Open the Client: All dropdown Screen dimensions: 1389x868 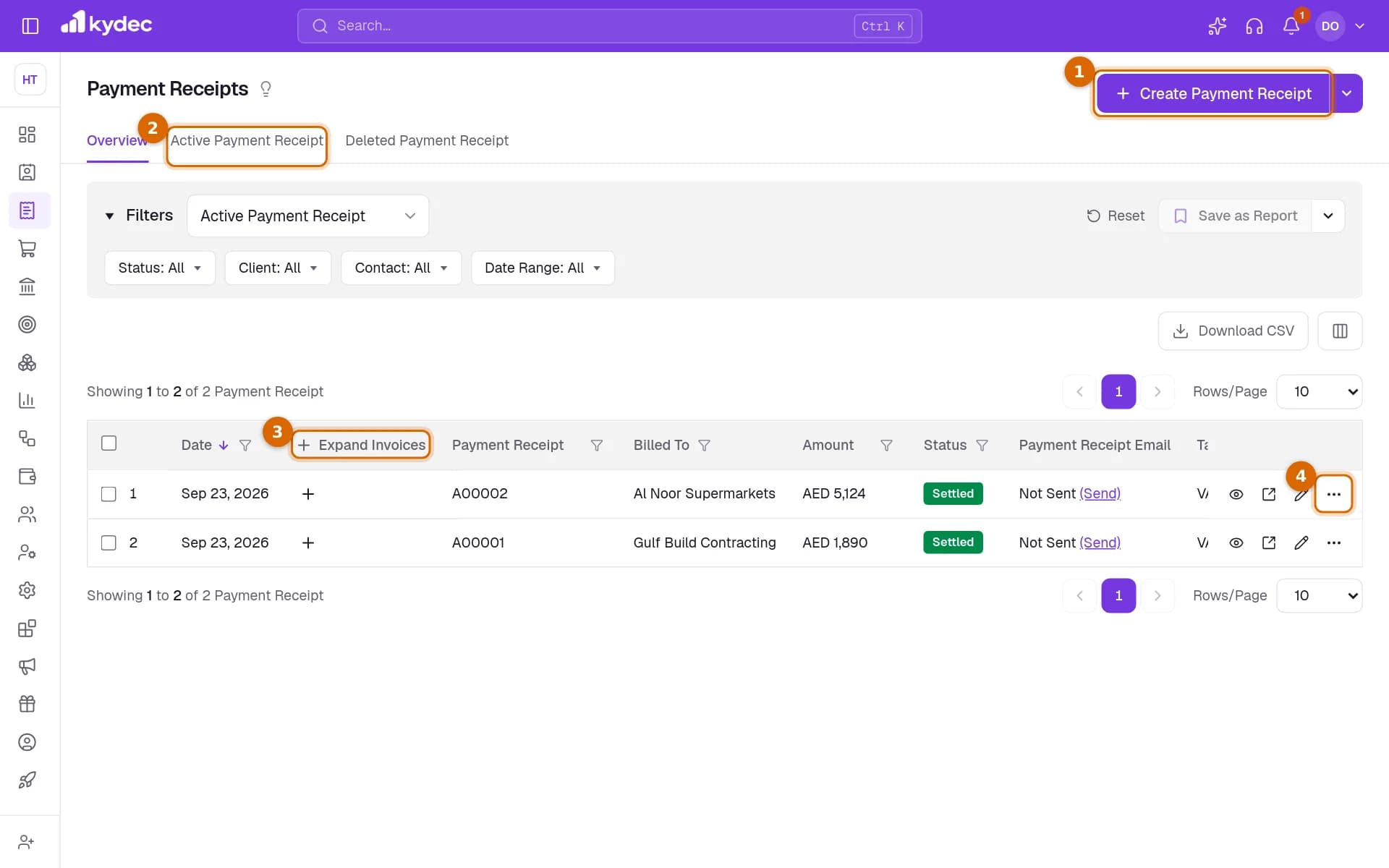(278, 268)
